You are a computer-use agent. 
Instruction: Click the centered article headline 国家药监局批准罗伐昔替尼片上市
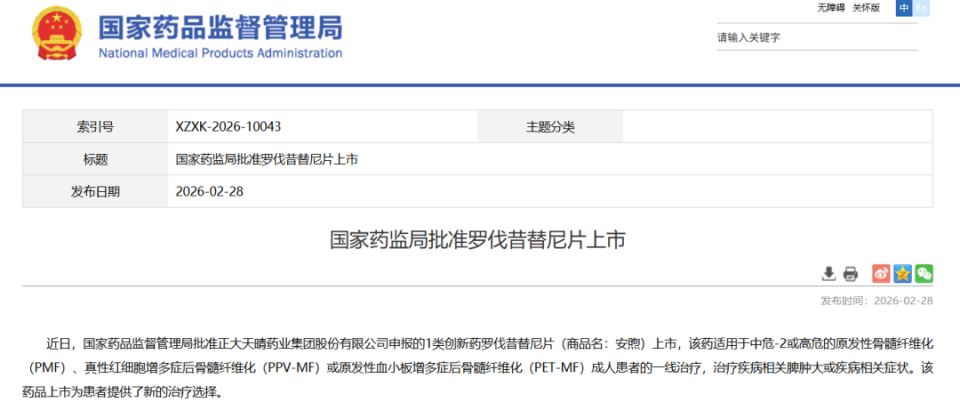pos(478,240)
